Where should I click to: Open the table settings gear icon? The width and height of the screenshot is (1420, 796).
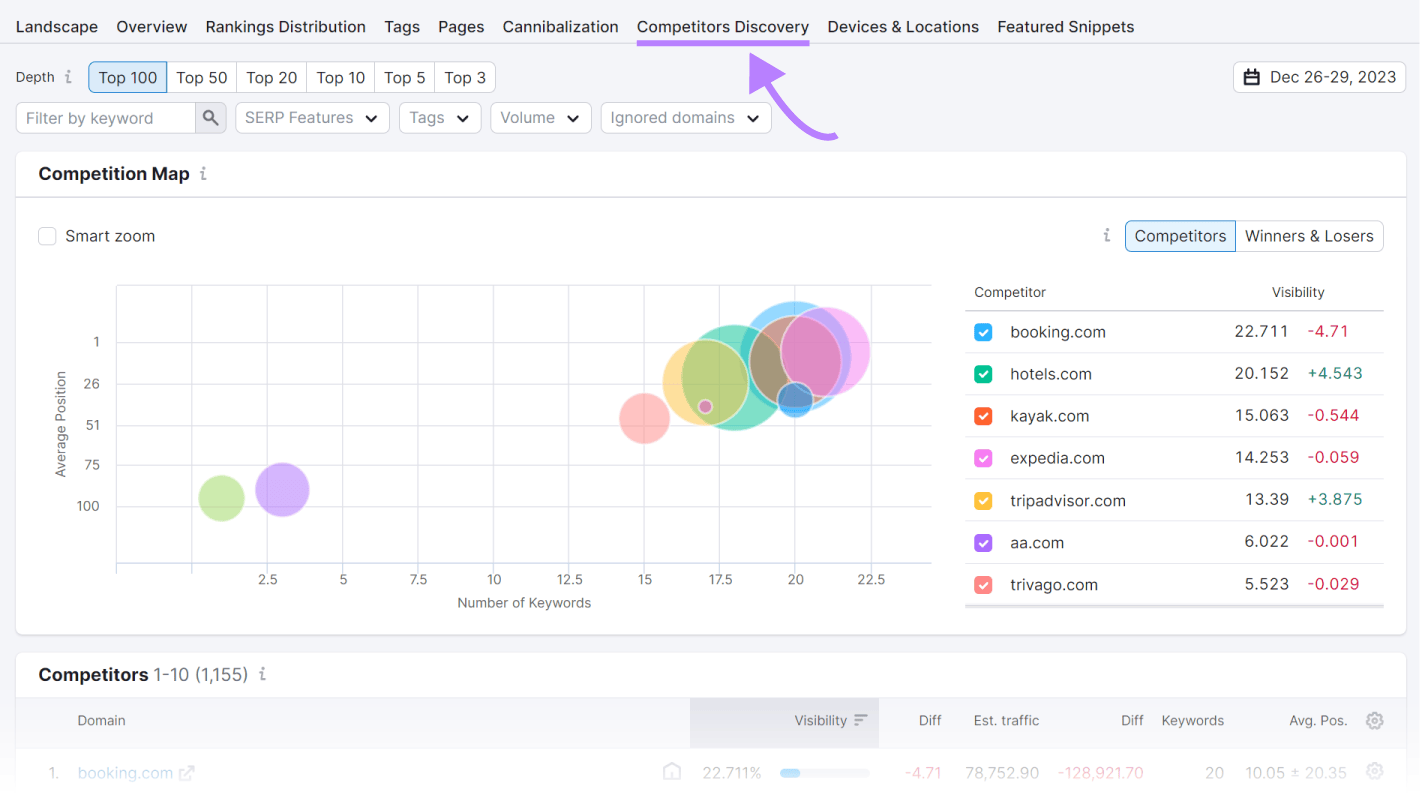(x=1374, y=720)
